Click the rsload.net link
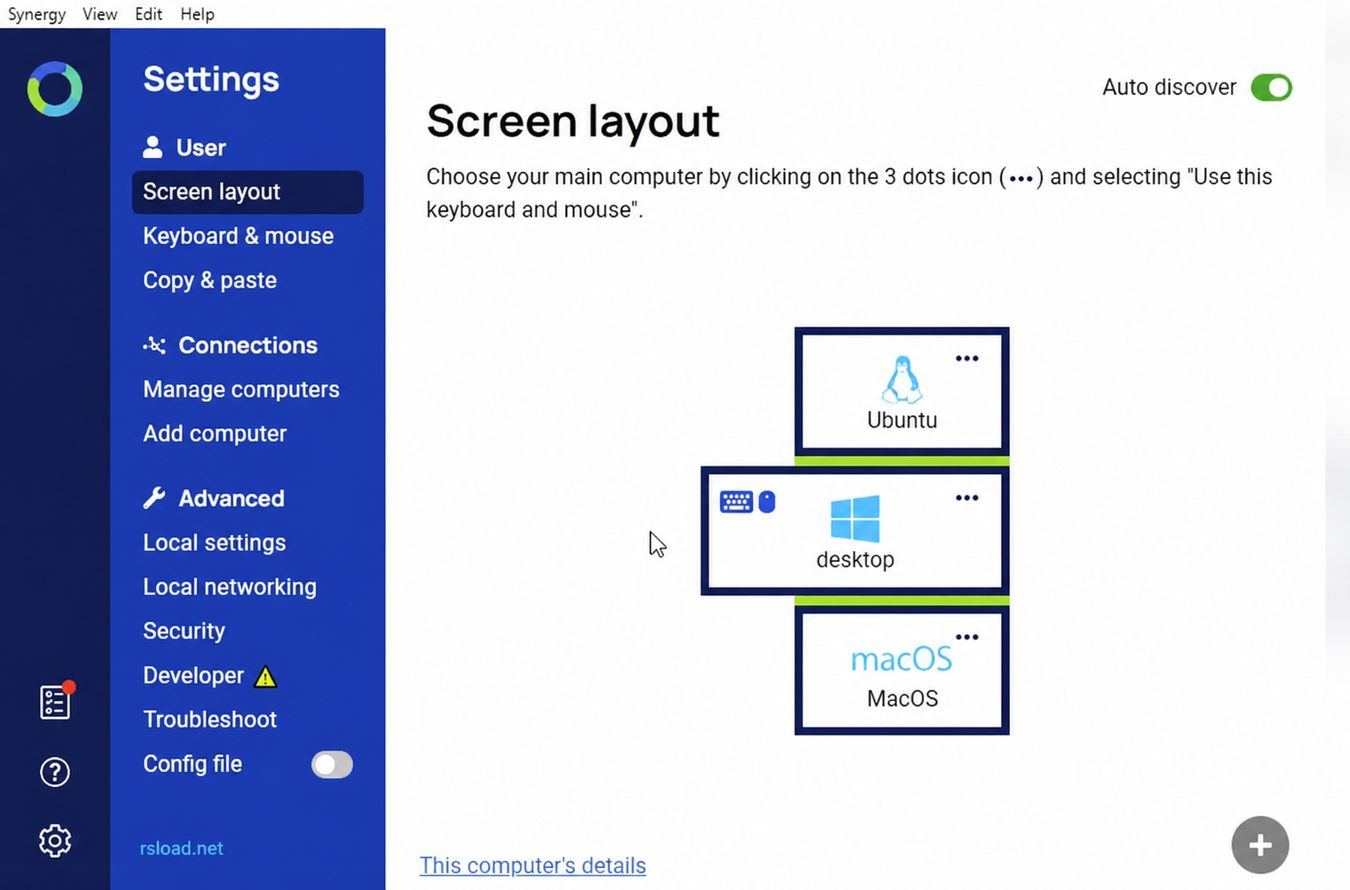The image size is (1350, 890). [181, 848]
